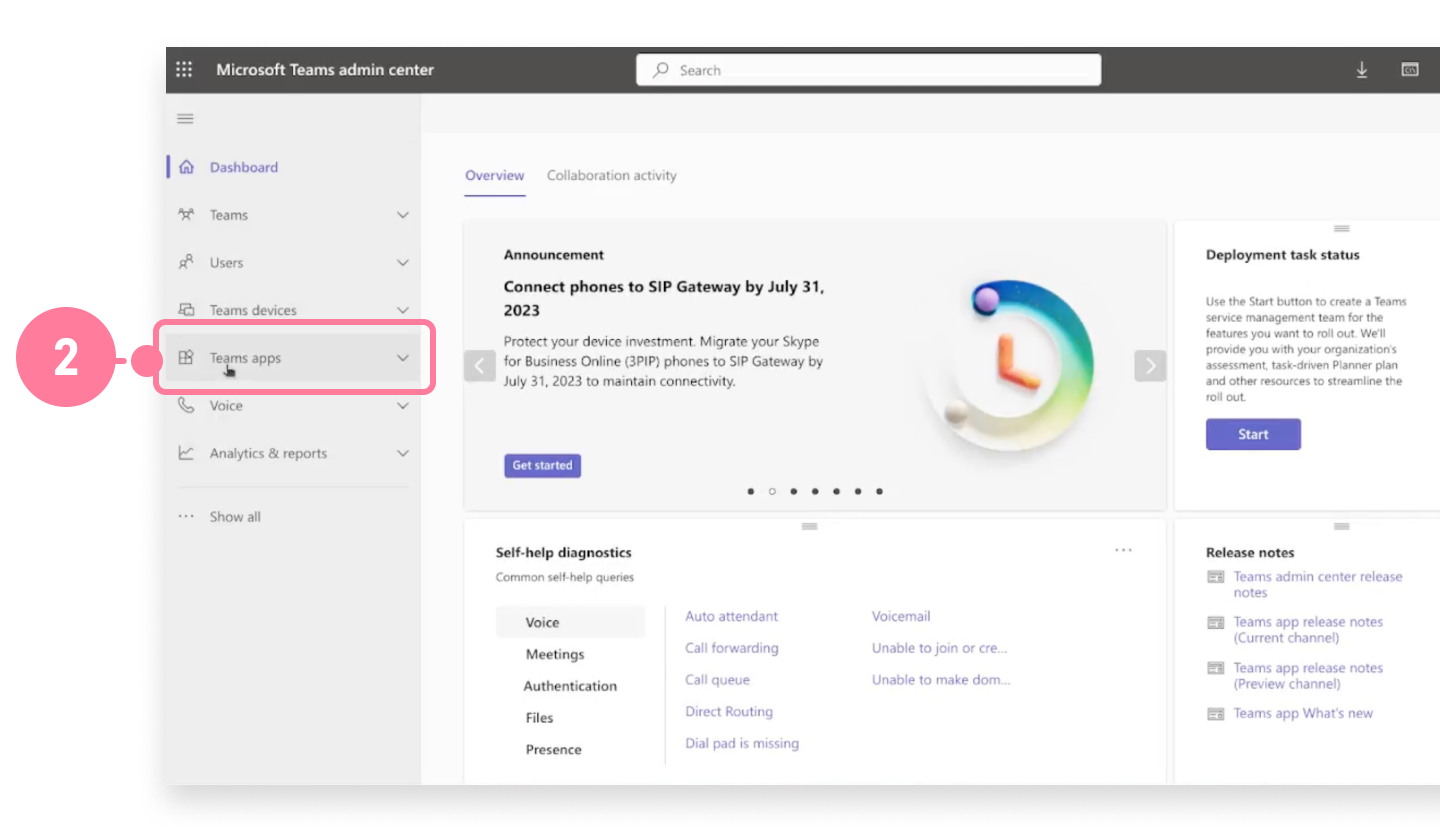Click Microsoft Teams admin center title

click(325, 70)
